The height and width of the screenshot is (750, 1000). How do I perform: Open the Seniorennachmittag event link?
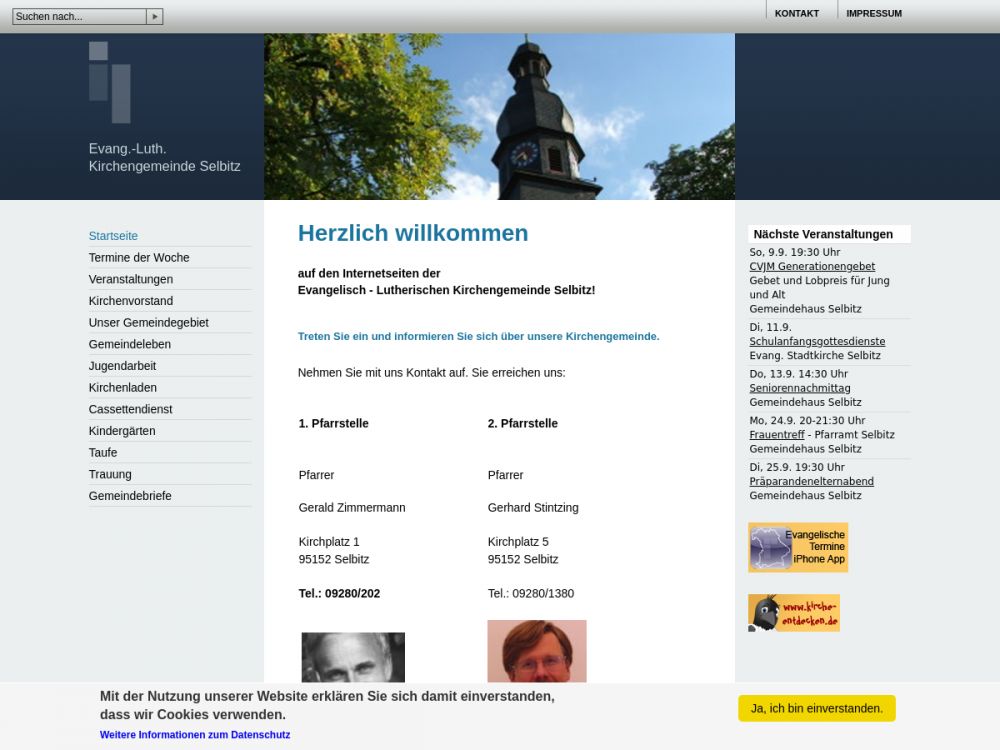[x=800, y=388]
